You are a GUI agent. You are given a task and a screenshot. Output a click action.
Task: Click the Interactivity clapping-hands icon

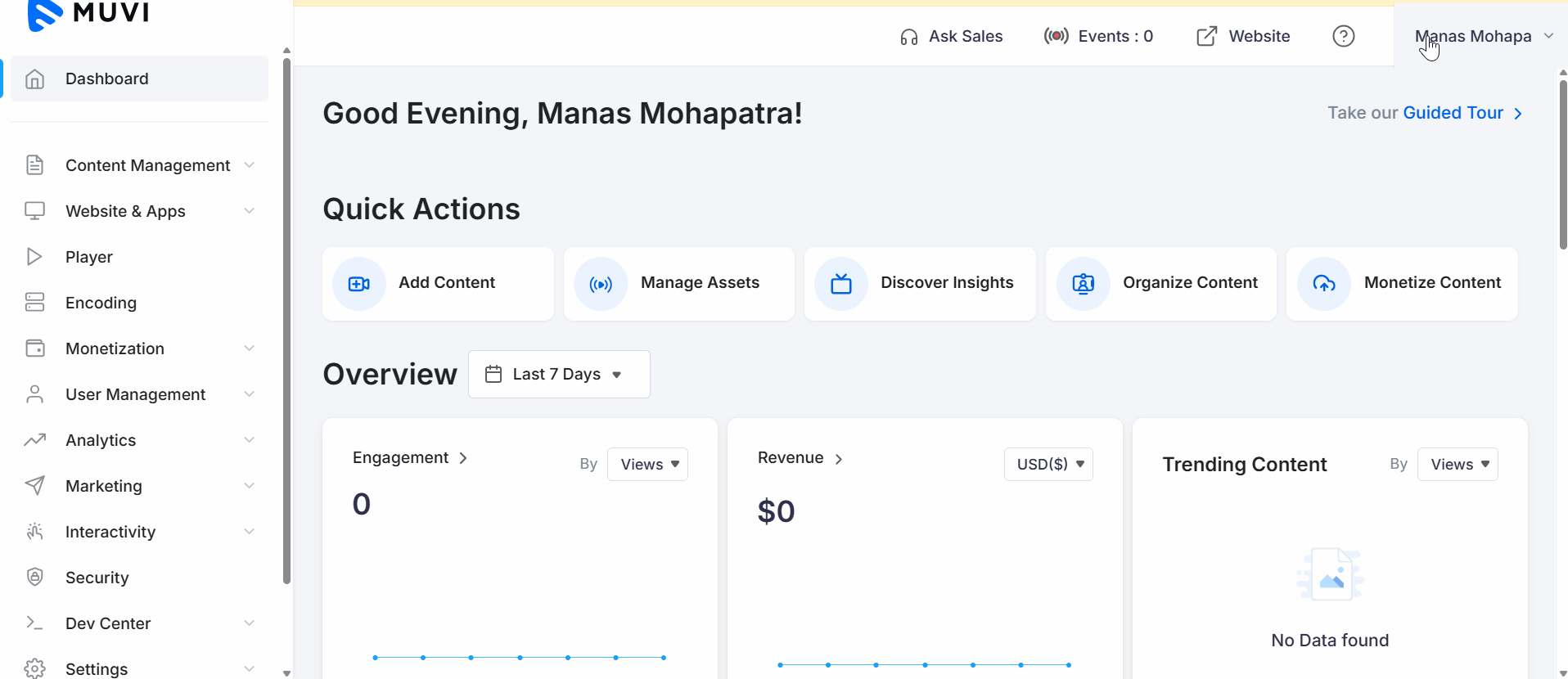pyautogui.click(x=34, y=532)
